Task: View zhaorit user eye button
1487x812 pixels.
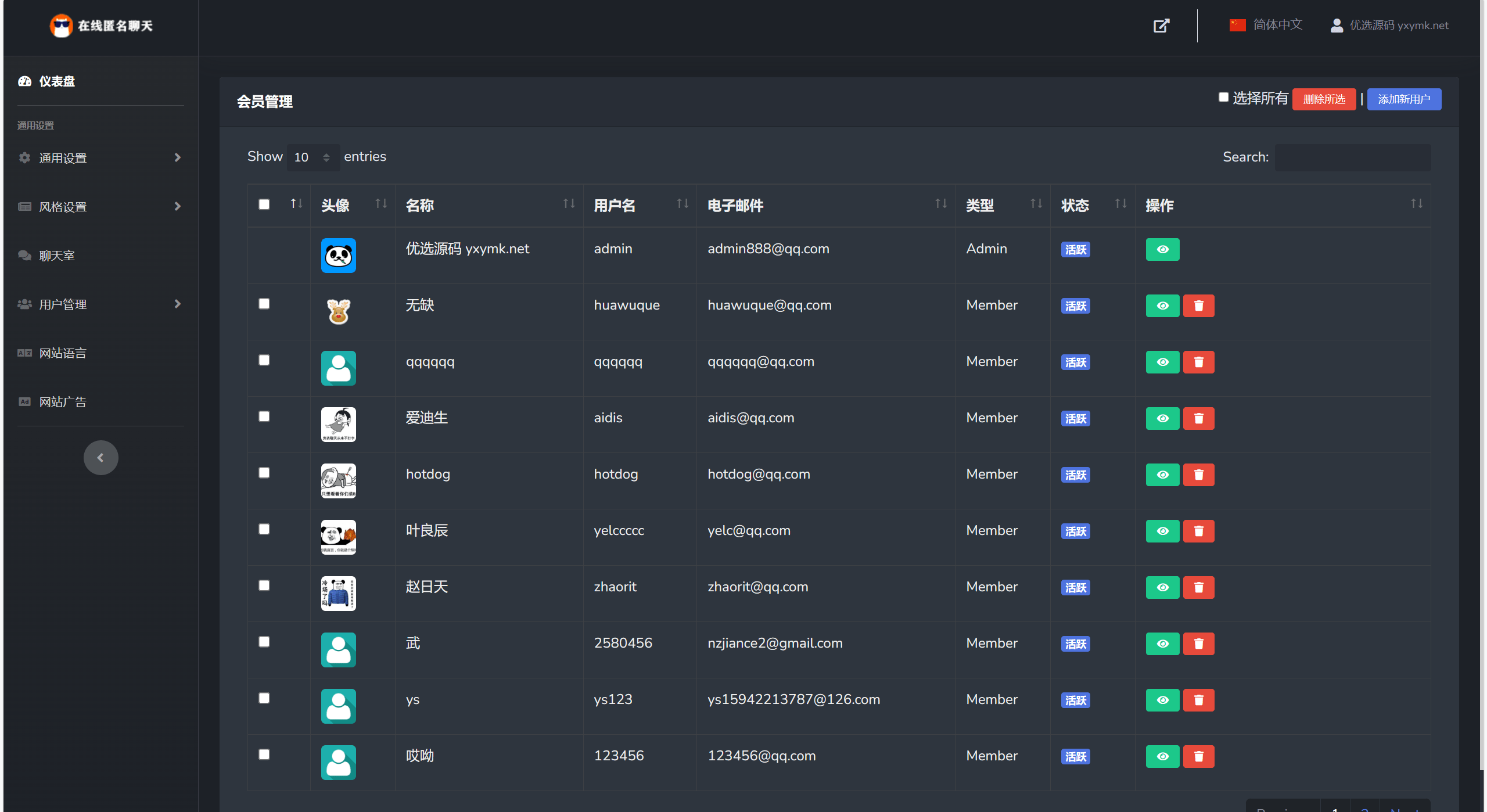Action: (x=1162, y=587)
